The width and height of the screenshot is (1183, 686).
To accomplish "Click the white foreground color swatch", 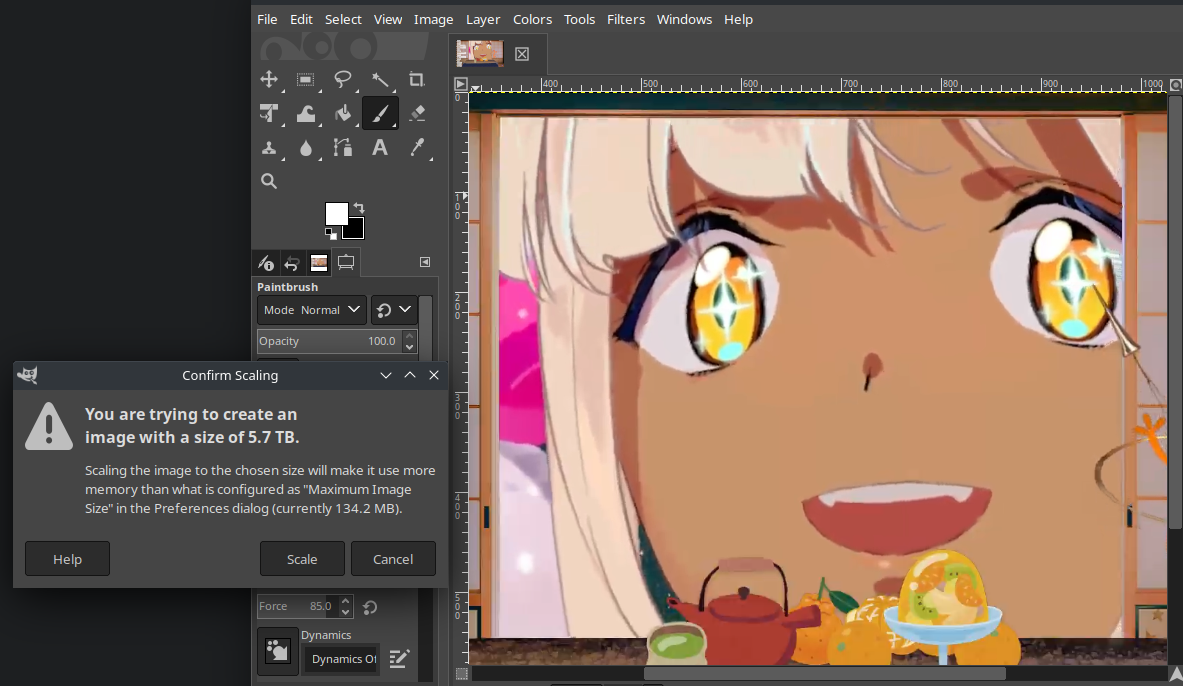I will (335, 213).
